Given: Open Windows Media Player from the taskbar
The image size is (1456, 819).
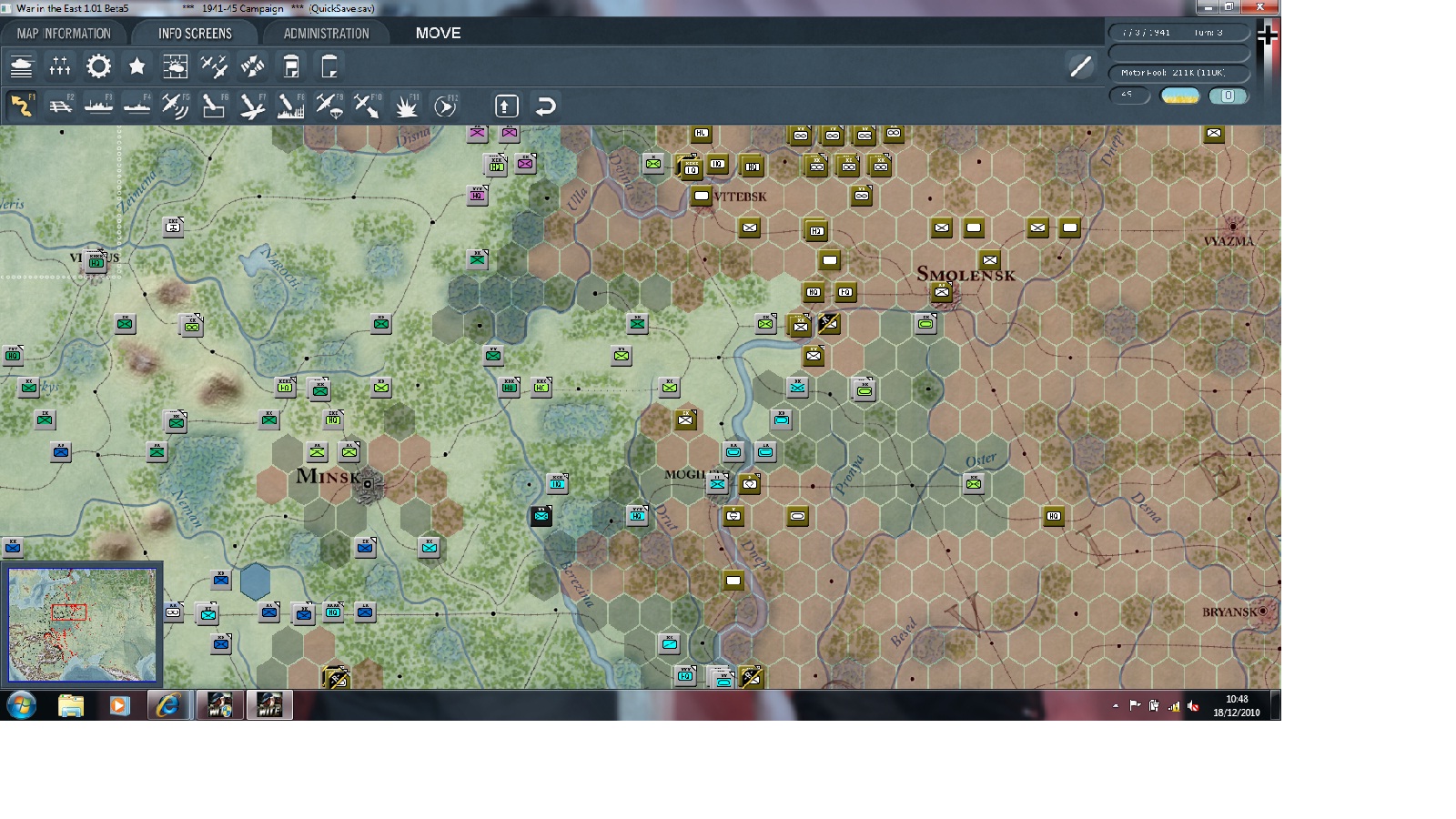Looking at the screenshot, I should [119, 705].
